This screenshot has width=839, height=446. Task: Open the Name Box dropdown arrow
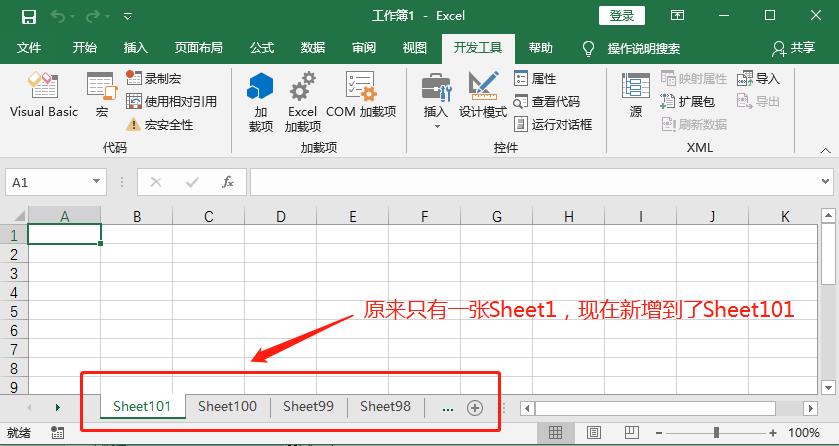tap(96, 181)
